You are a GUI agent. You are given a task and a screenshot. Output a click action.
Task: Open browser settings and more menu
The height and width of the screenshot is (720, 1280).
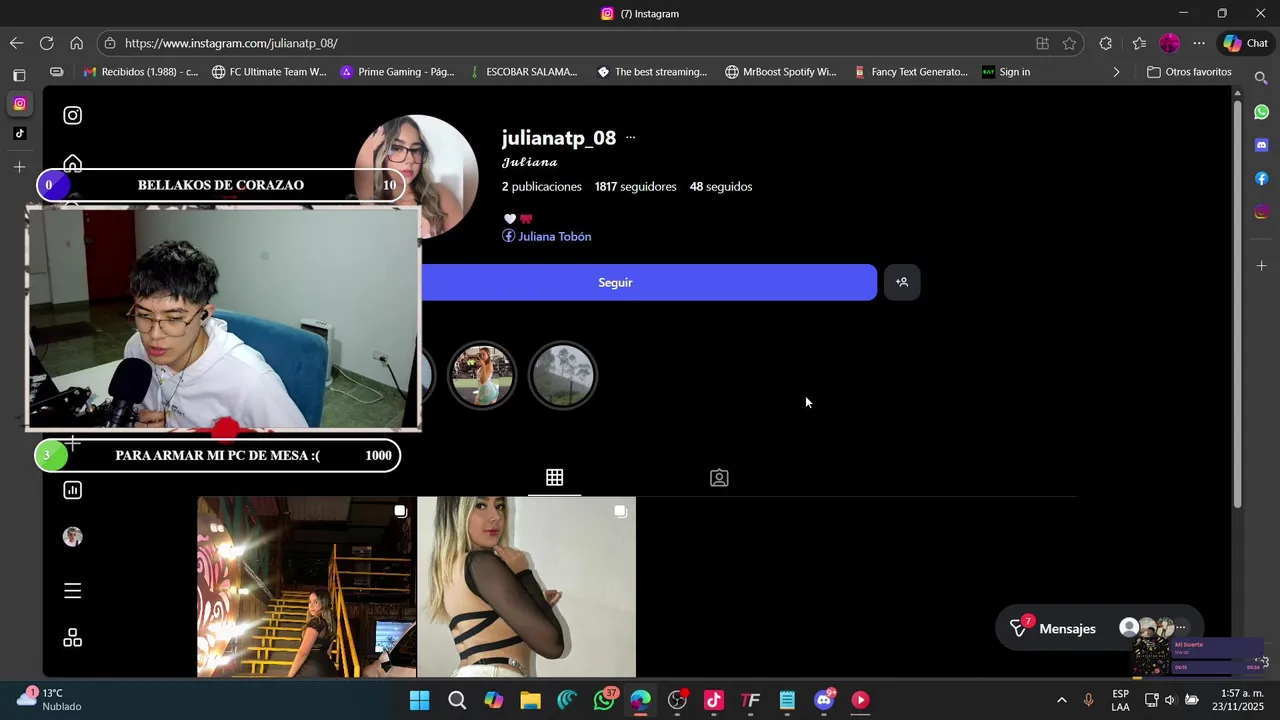pyautogui.click(x=1199, y=43)
